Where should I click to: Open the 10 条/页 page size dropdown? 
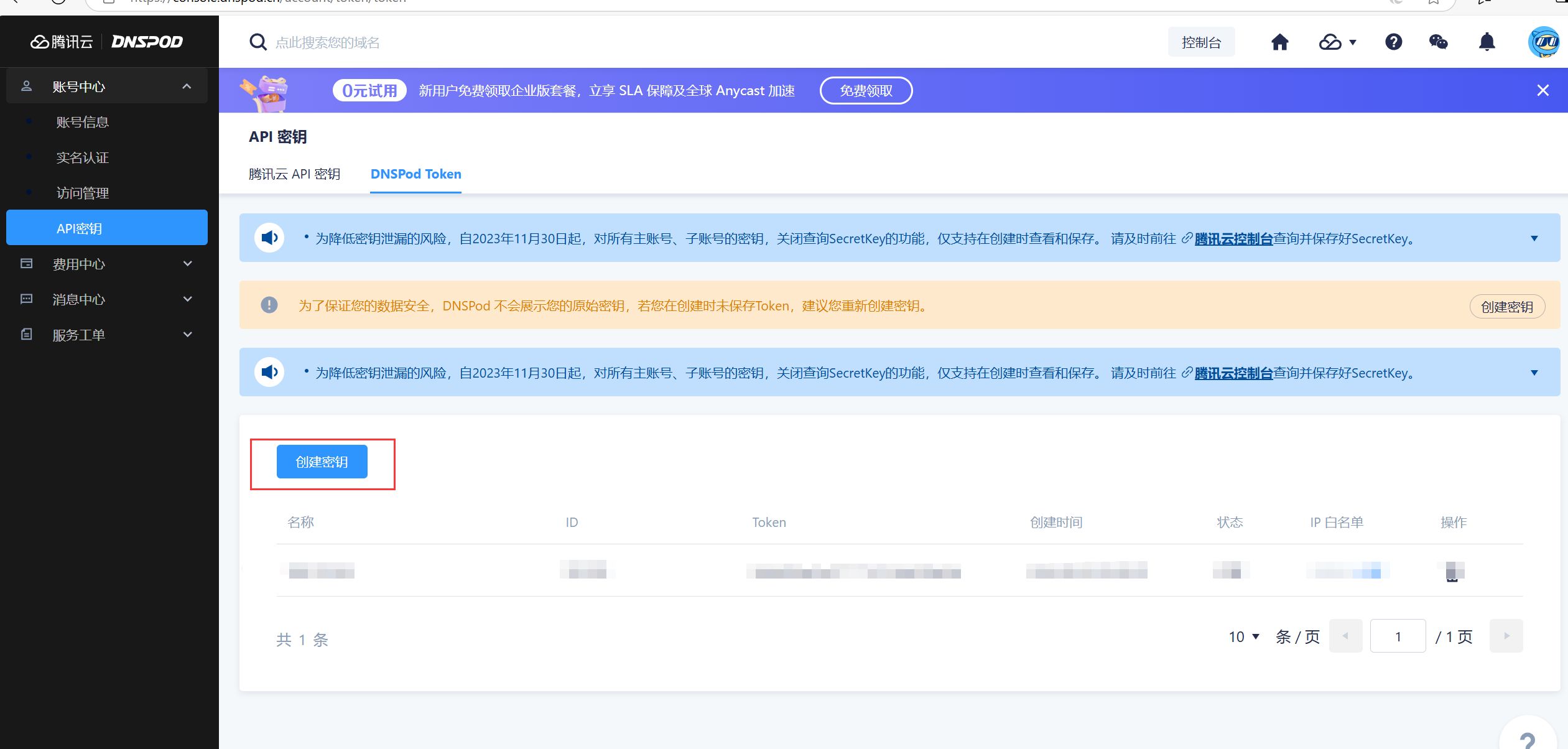tap(1243, 636)
